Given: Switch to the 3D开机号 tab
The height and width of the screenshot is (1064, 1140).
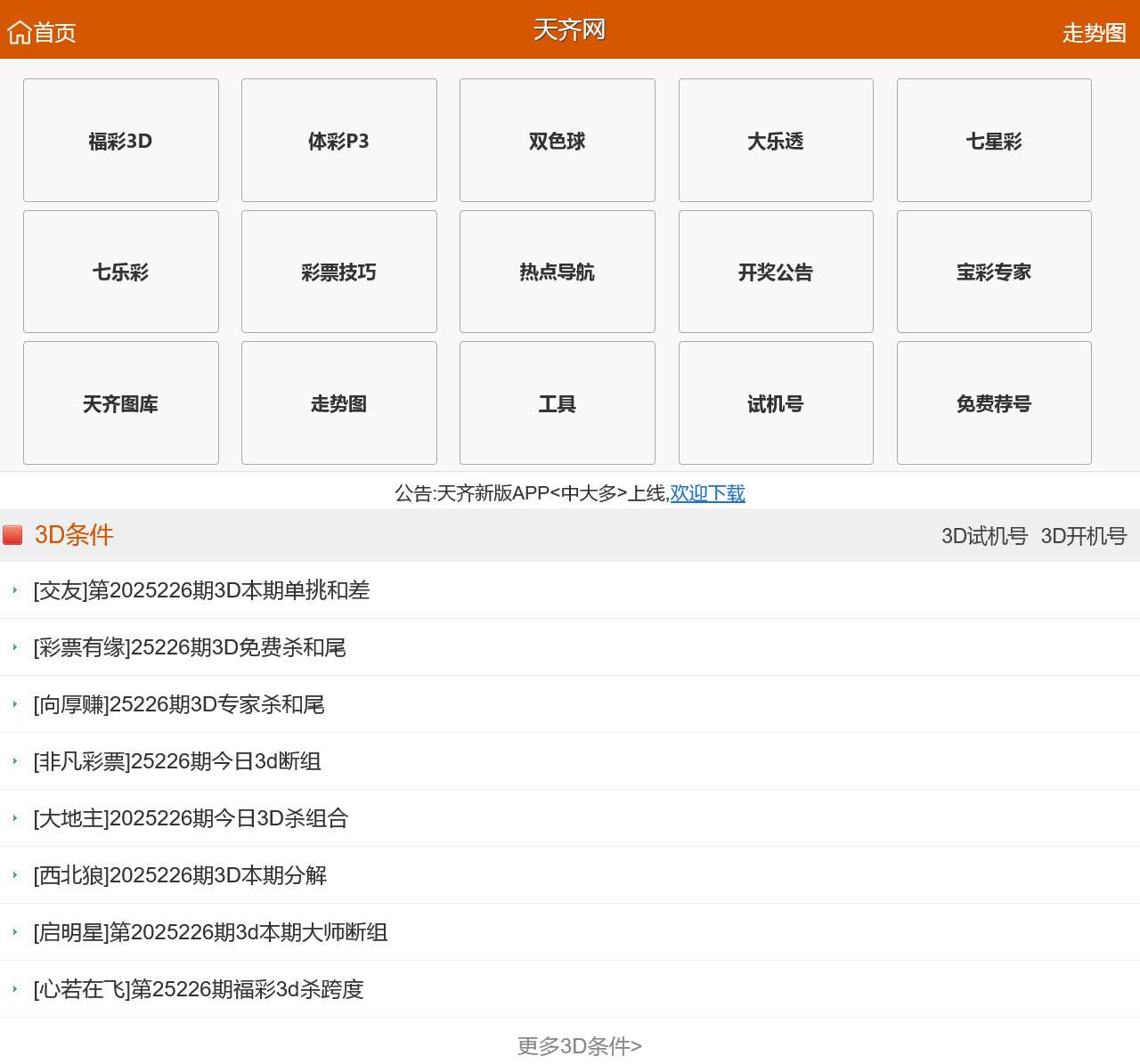Looking at the screenshot, I should point(1084,536).
